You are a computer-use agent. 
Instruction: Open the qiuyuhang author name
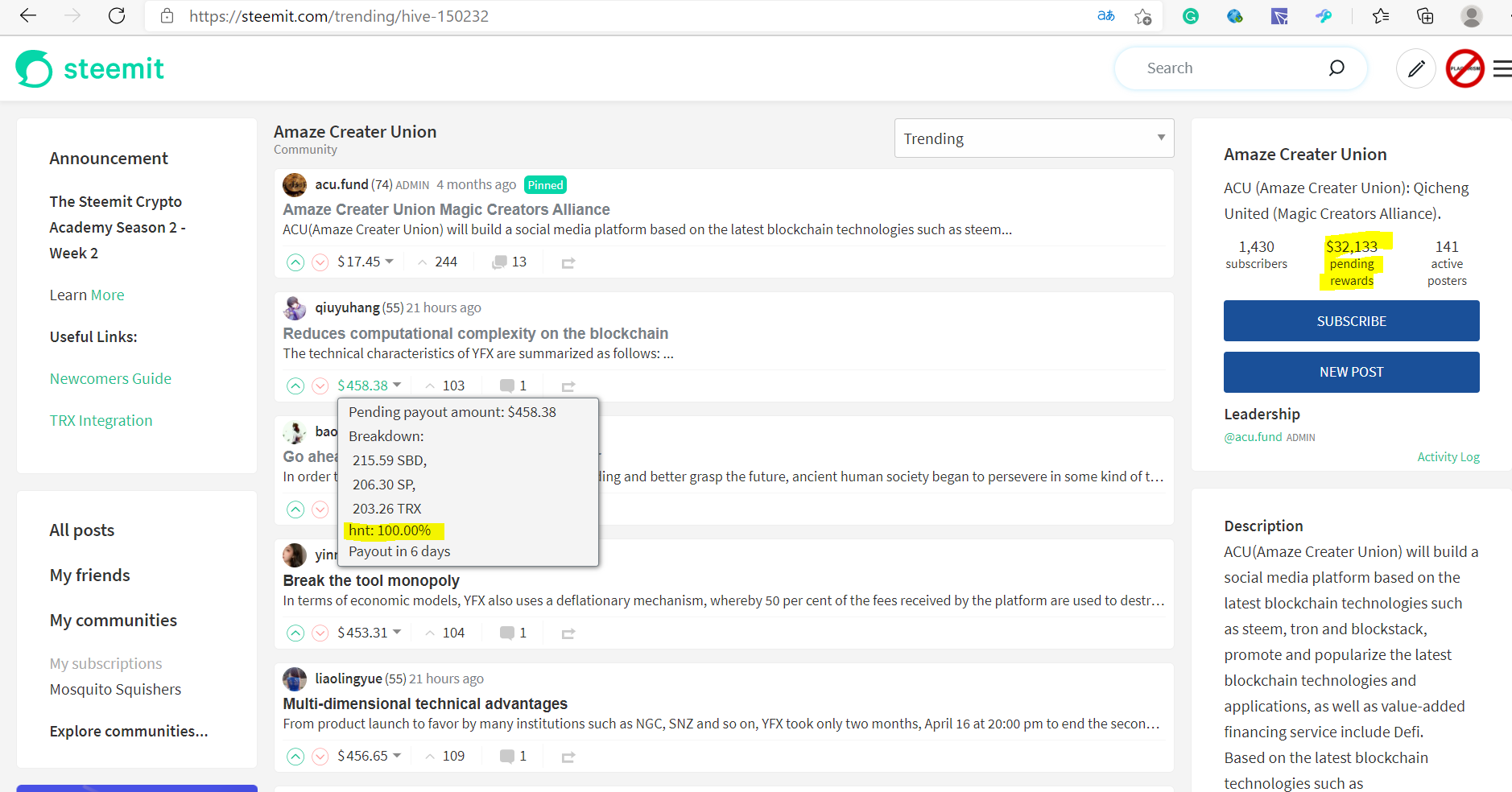coord(347,307)
